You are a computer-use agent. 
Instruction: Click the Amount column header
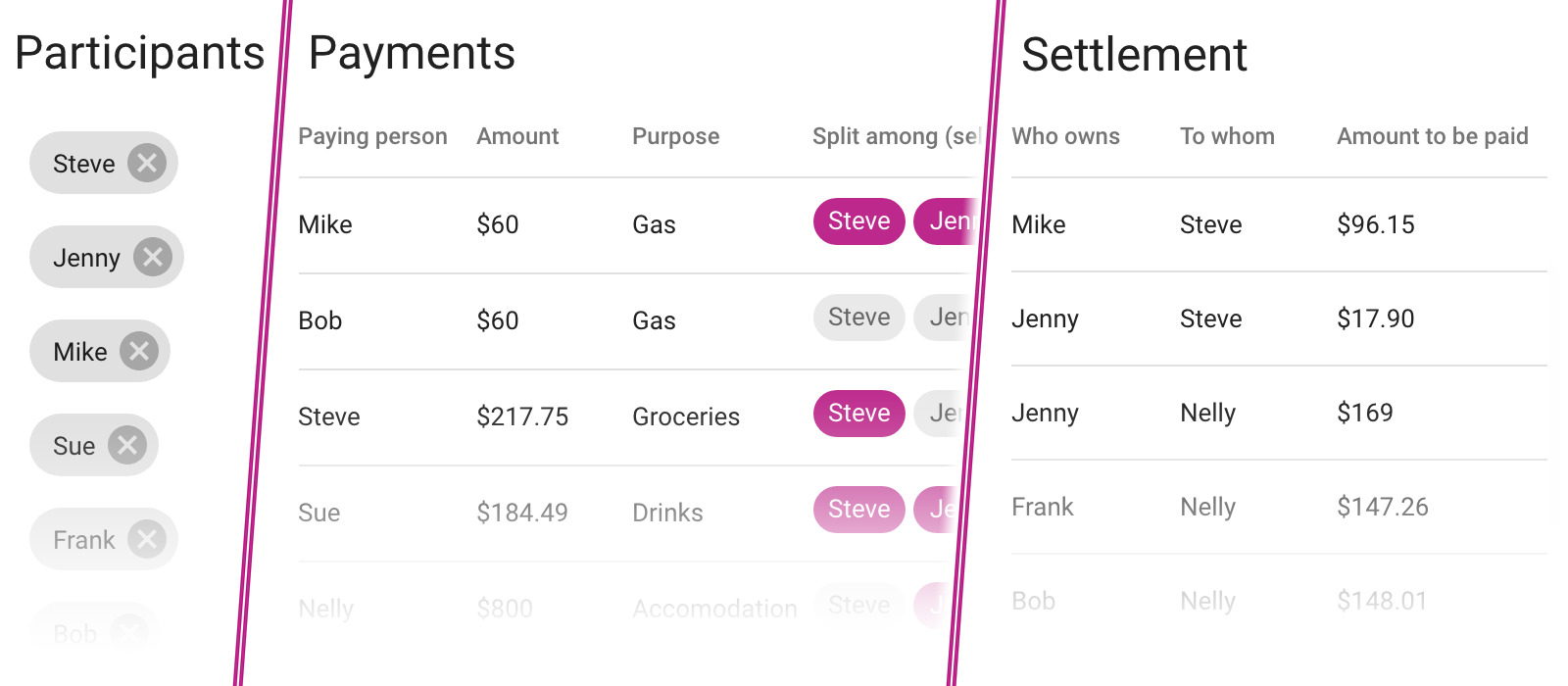click(517, 136)
